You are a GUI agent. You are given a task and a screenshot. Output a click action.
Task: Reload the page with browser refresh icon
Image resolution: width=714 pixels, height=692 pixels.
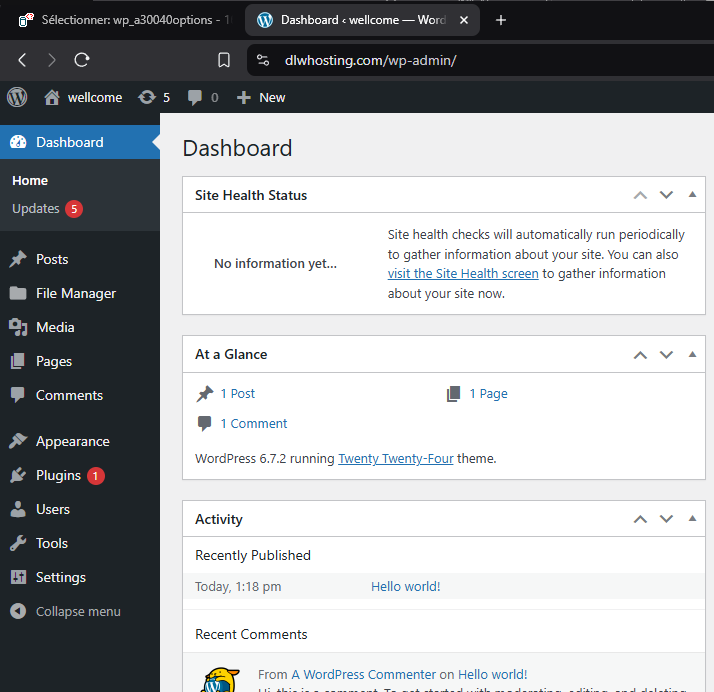tap(82, 60)
